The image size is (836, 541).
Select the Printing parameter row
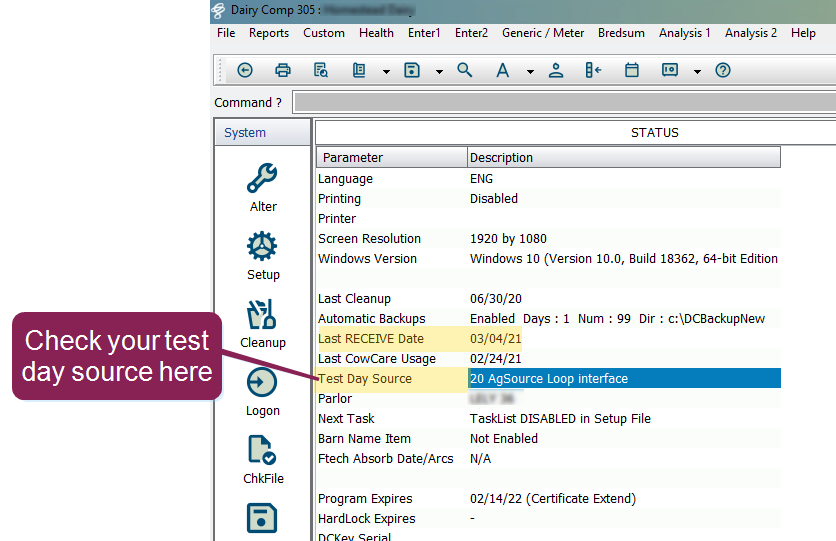point(549,199)
